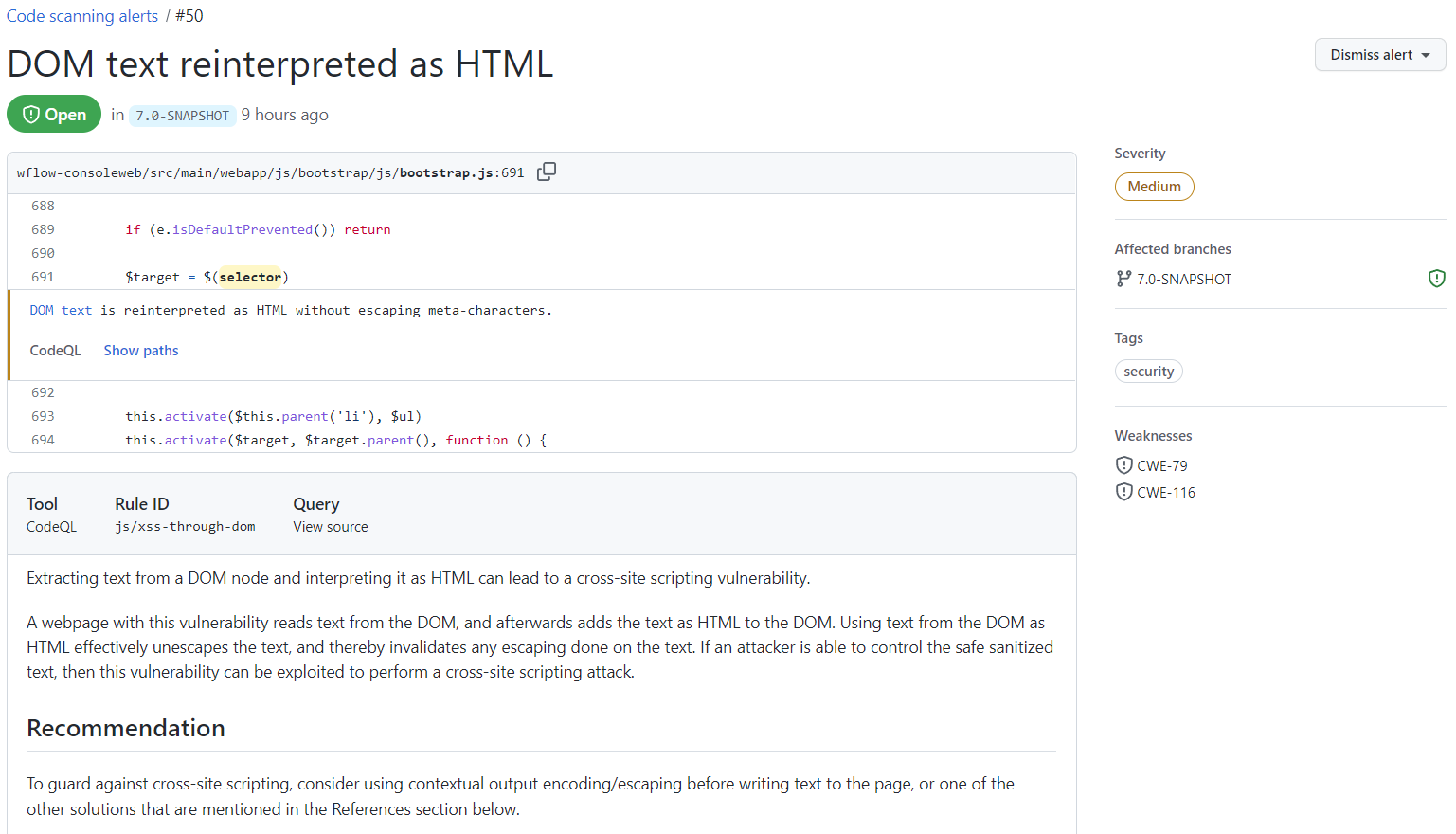The width and height of the screenshot is (1456, 834).
Task: Click the warning icon next to CWE-116
Action: click(x=1123, y=492)
